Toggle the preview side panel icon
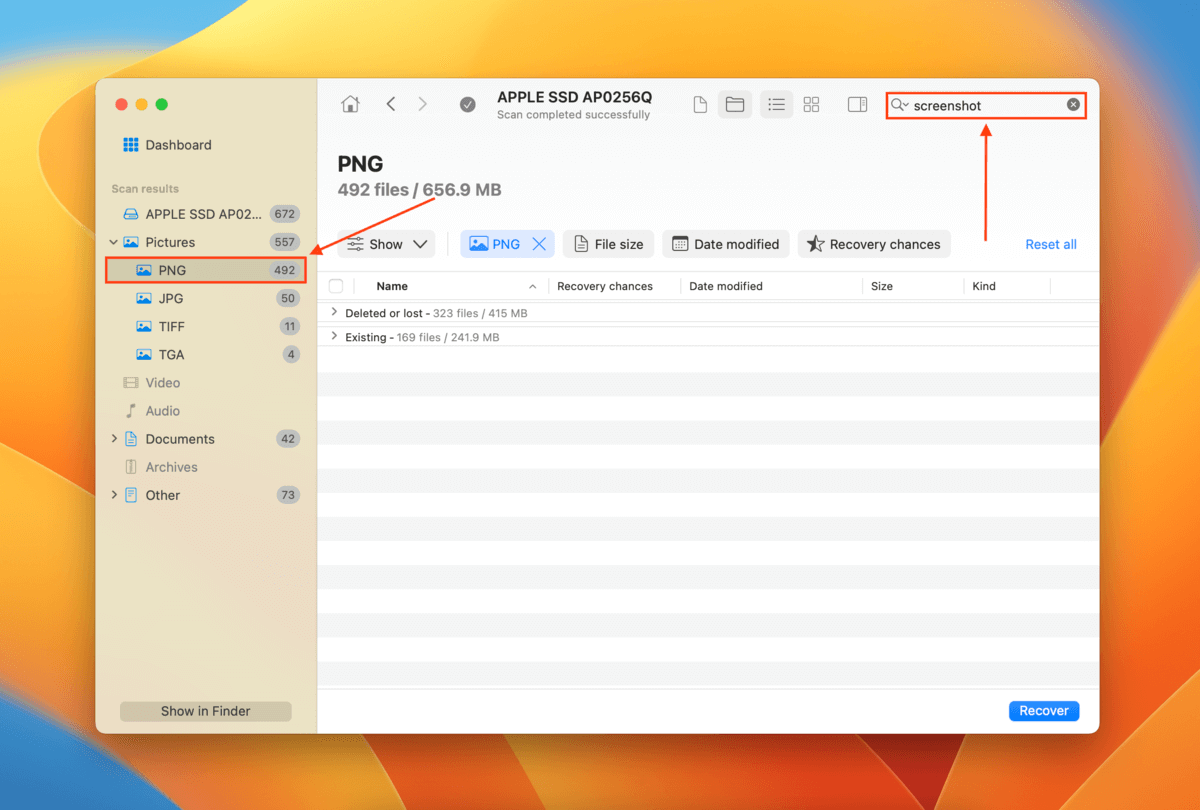The height and width of the screenshot is (810, 1200). tap(857, 105)
